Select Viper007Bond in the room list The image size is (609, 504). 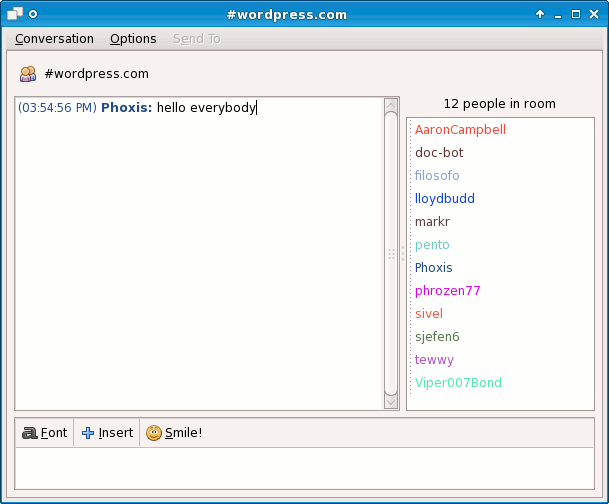(458, 383)
